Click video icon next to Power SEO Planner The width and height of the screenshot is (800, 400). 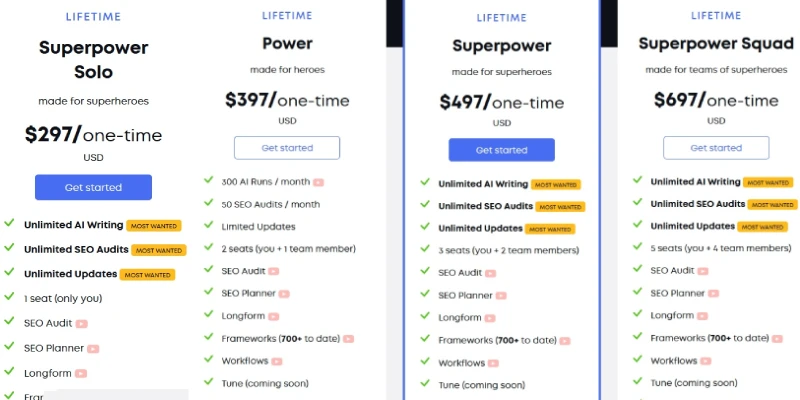click(x=284, y=294)
